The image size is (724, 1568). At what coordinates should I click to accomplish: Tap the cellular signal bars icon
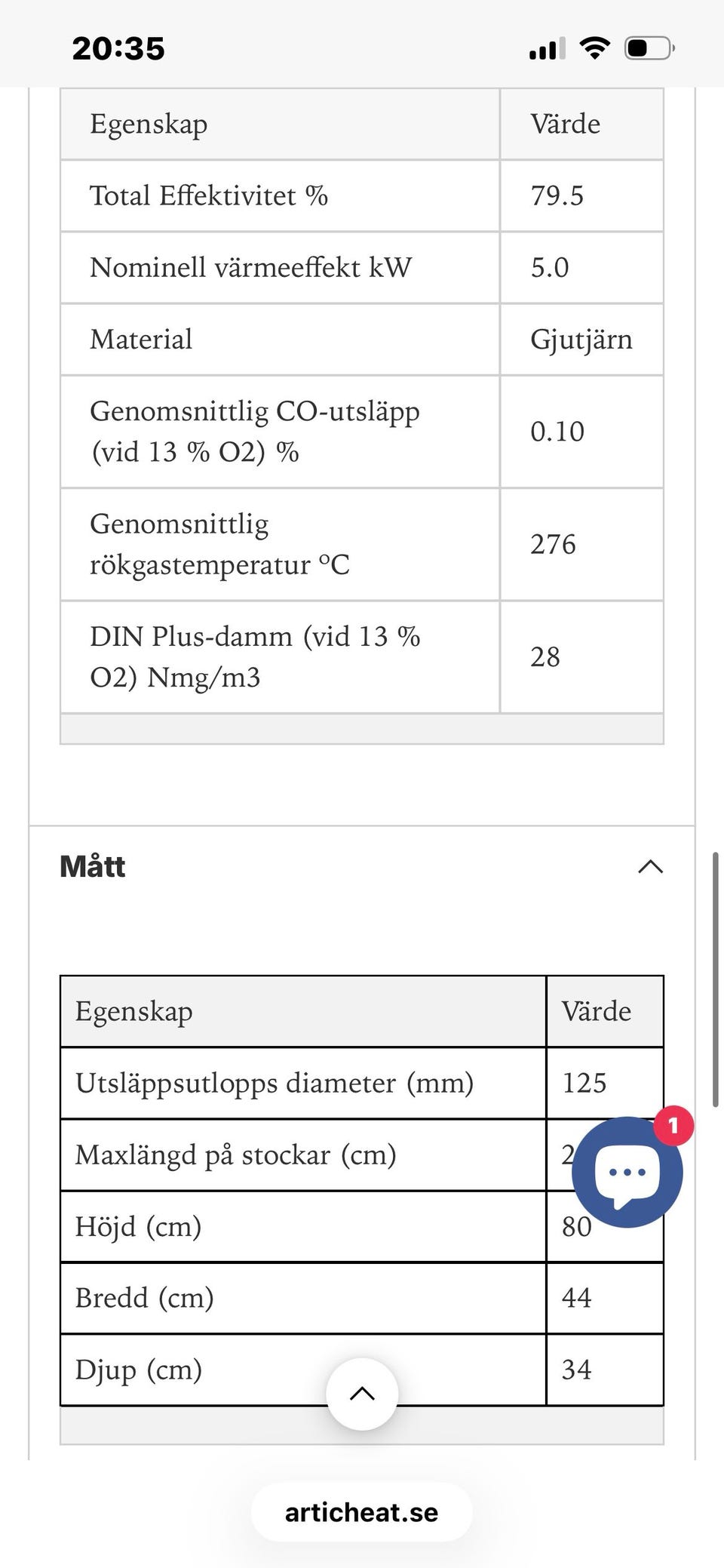(547, 49)
